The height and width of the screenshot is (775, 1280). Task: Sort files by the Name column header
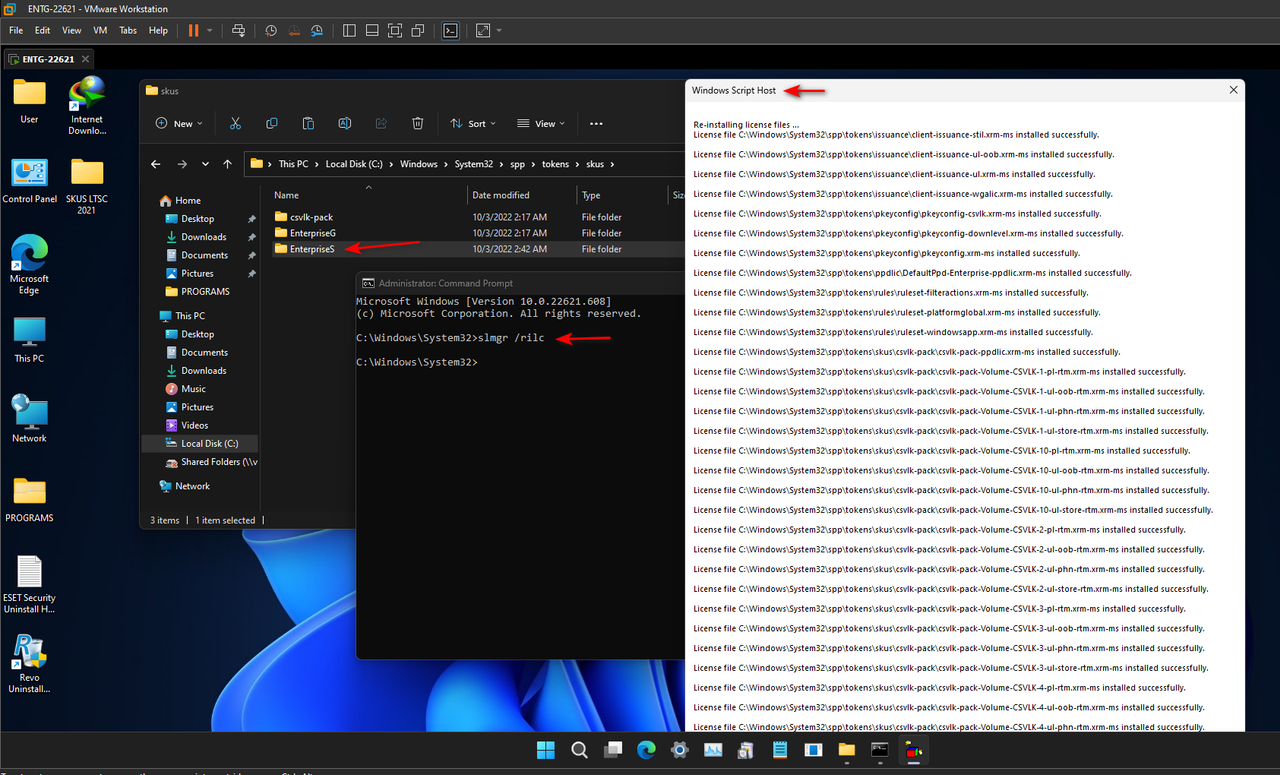286,195
